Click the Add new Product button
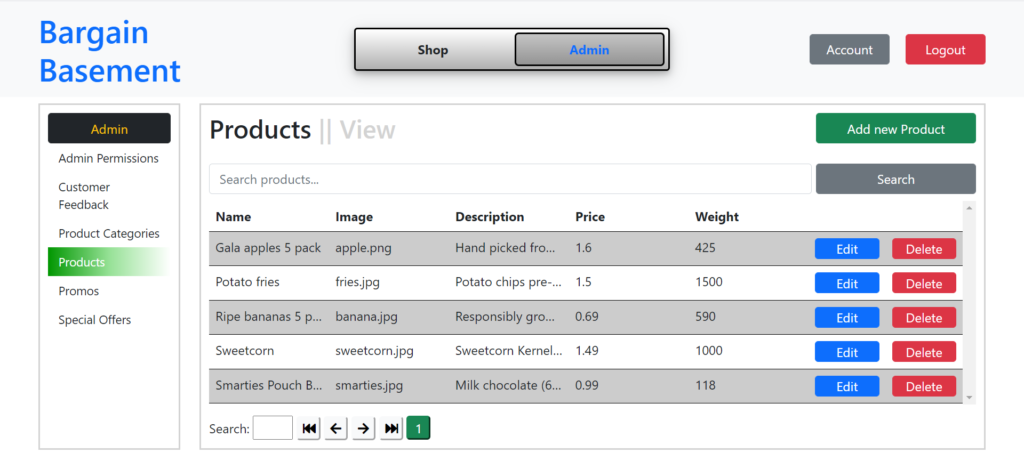The width and height of the screenshot is (1024, 461). click(x=895, y=129)
